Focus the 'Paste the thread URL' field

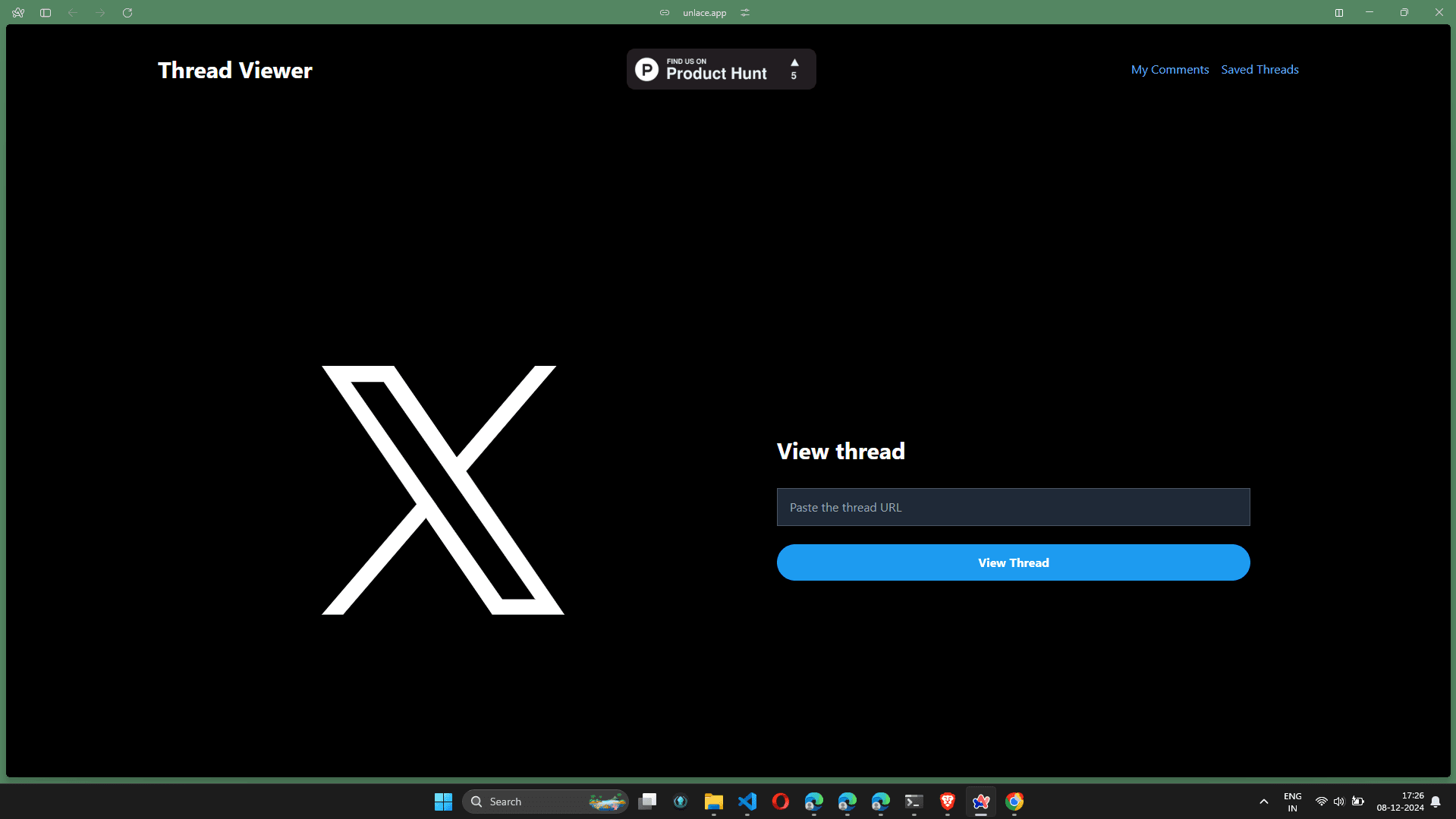pyautogui.click(x=1014, y=507)
